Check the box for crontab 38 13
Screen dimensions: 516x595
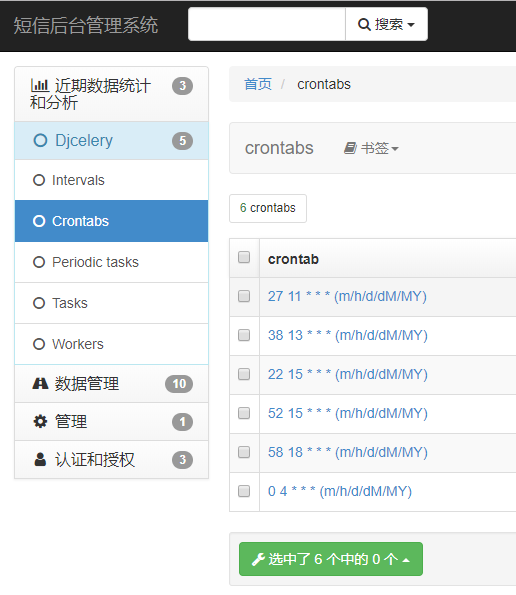point(244,335)
